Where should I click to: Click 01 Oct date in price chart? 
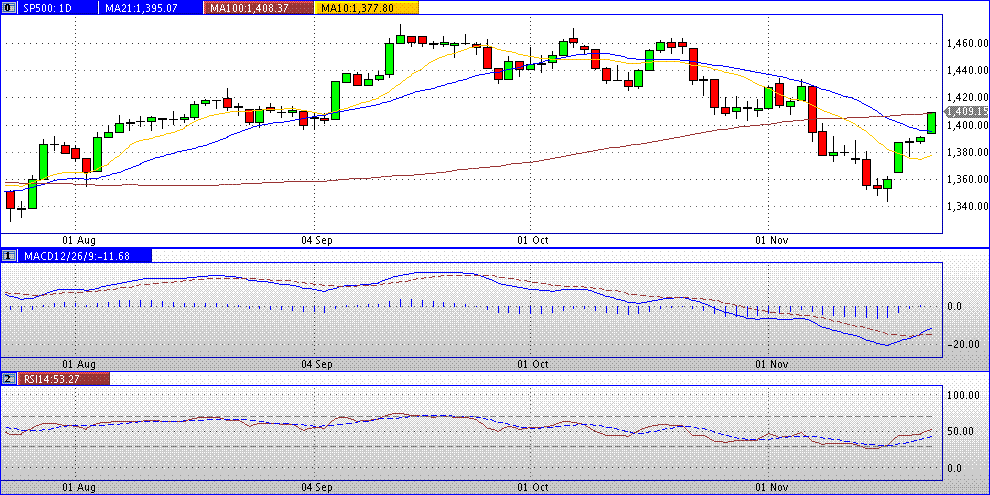[x=533, y=241]
